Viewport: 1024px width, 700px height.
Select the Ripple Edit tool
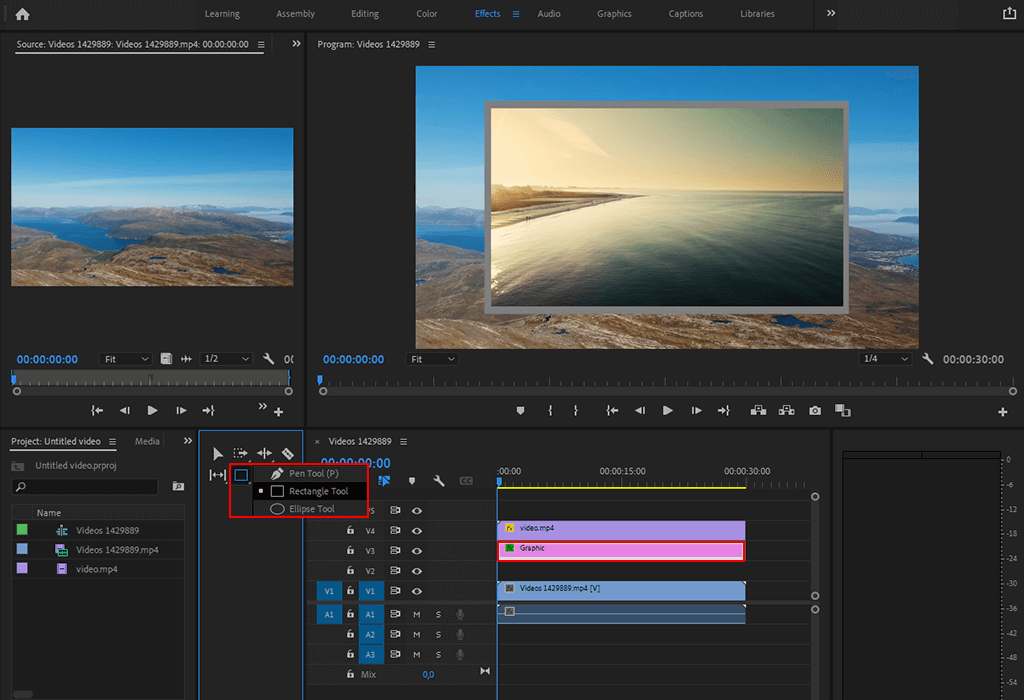(264, 453)
